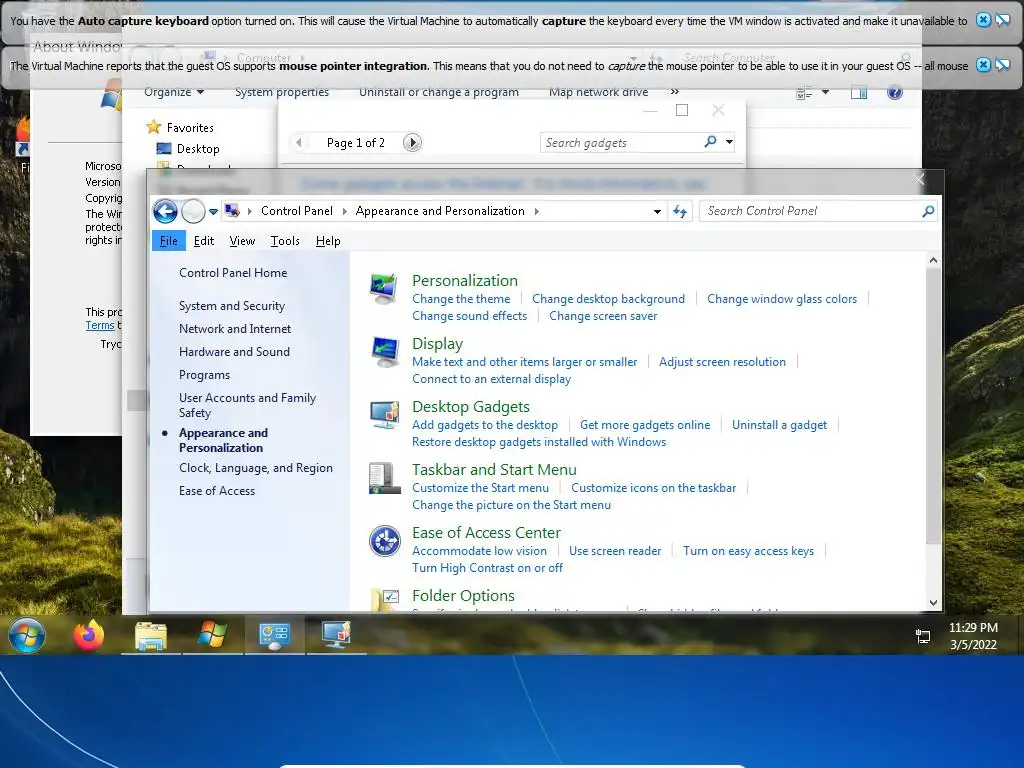Viewport: 1024px width, 768px height.
Task: Click the search magnifier in Control Panel
Action: pyautogui.click(x=927, y=211)
